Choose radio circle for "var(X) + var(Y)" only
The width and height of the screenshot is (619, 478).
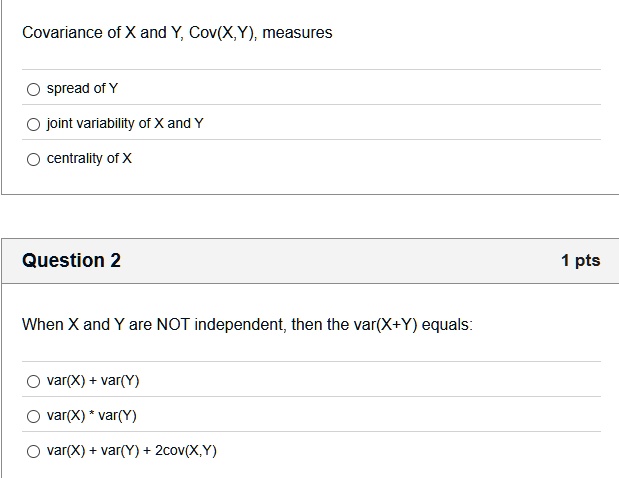click(x=33, y=381)
